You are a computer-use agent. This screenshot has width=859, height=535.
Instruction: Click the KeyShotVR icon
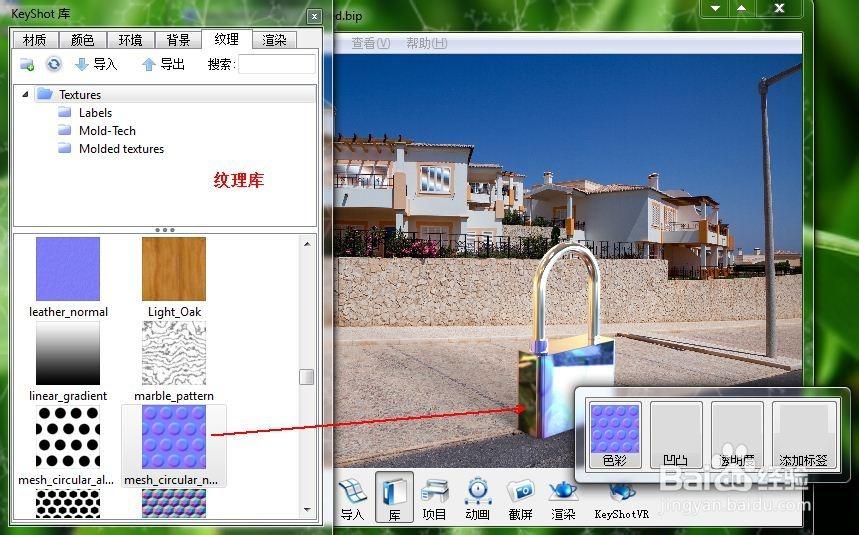(x=621, y=500)
